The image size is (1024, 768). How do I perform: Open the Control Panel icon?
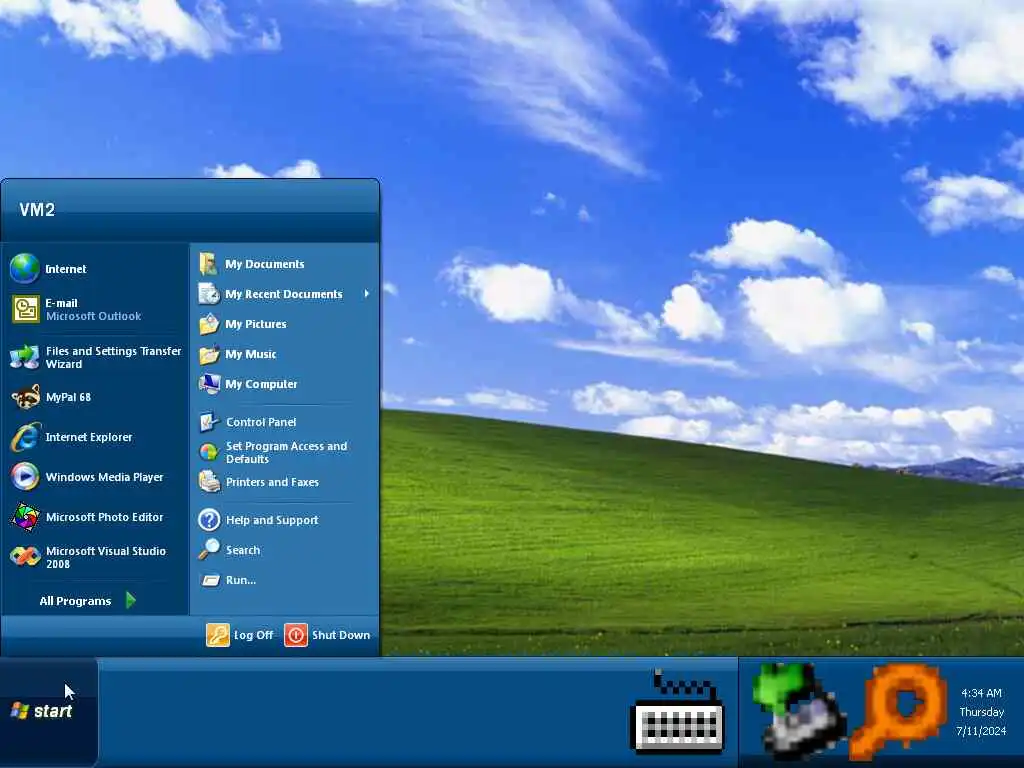(209, 422)
